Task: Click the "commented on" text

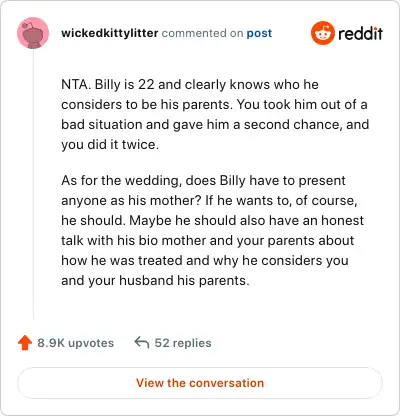Action: pyautogui.click(x=202, y=33)
